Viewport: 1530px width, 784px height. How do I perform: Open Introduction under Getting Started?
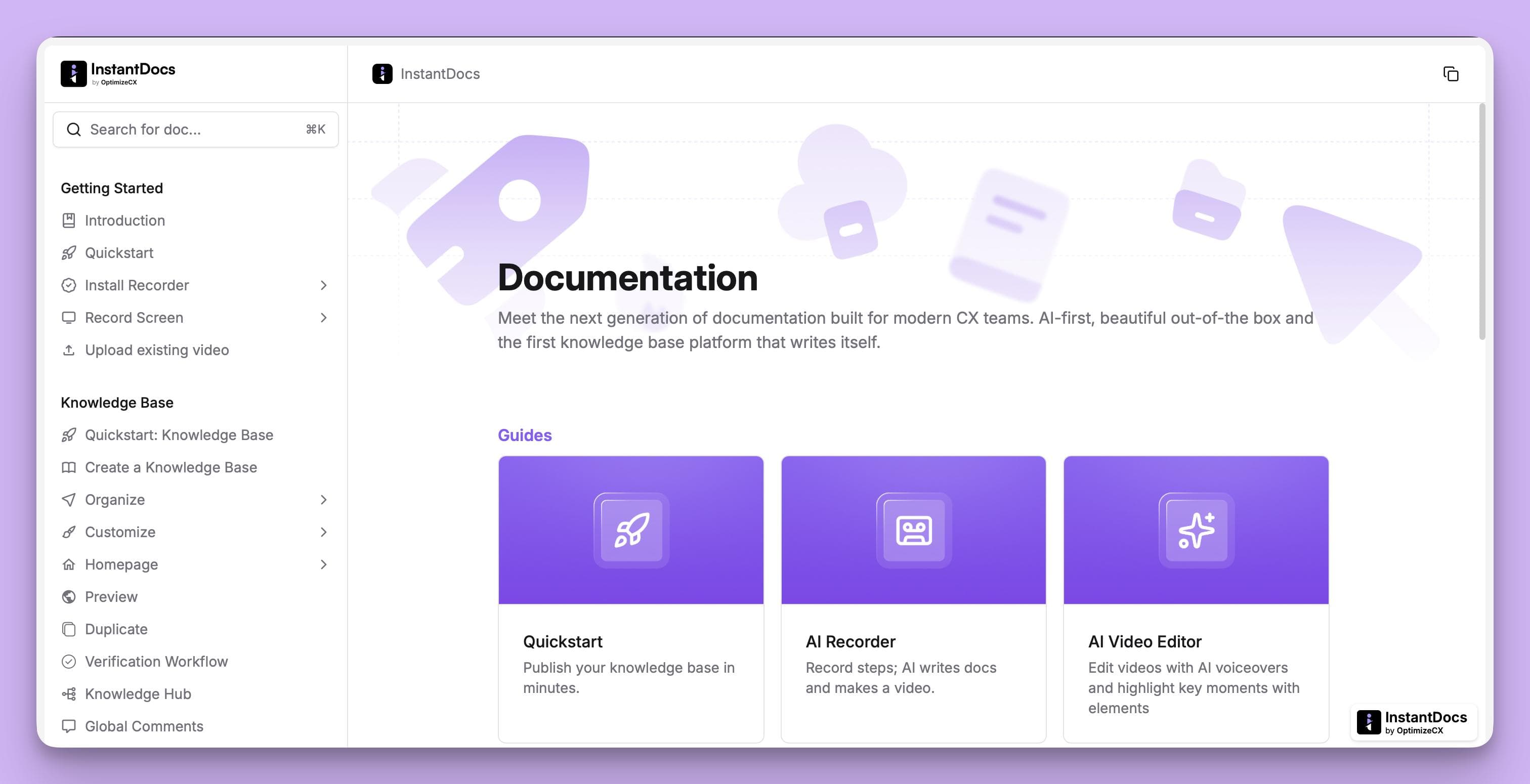click(x=125, y=221)
